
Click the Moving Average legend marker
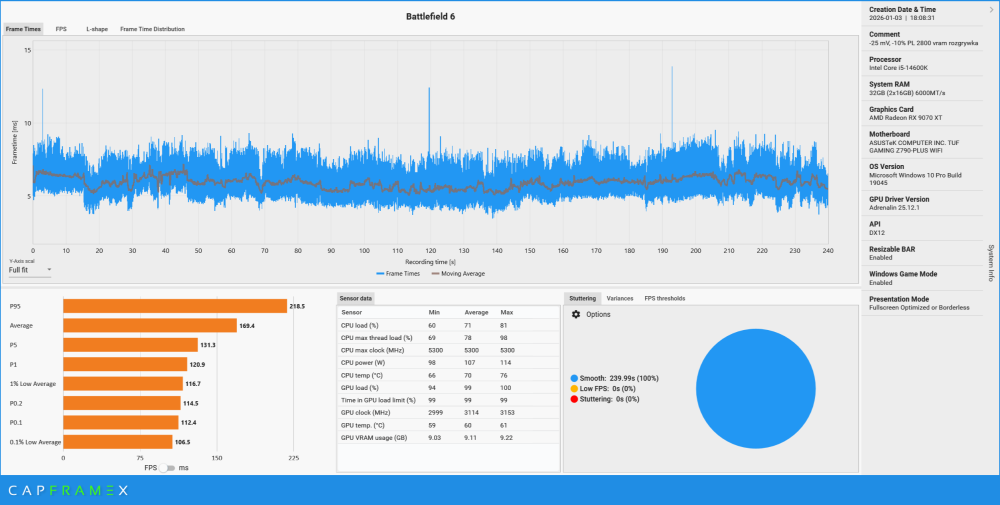point(438,273)
